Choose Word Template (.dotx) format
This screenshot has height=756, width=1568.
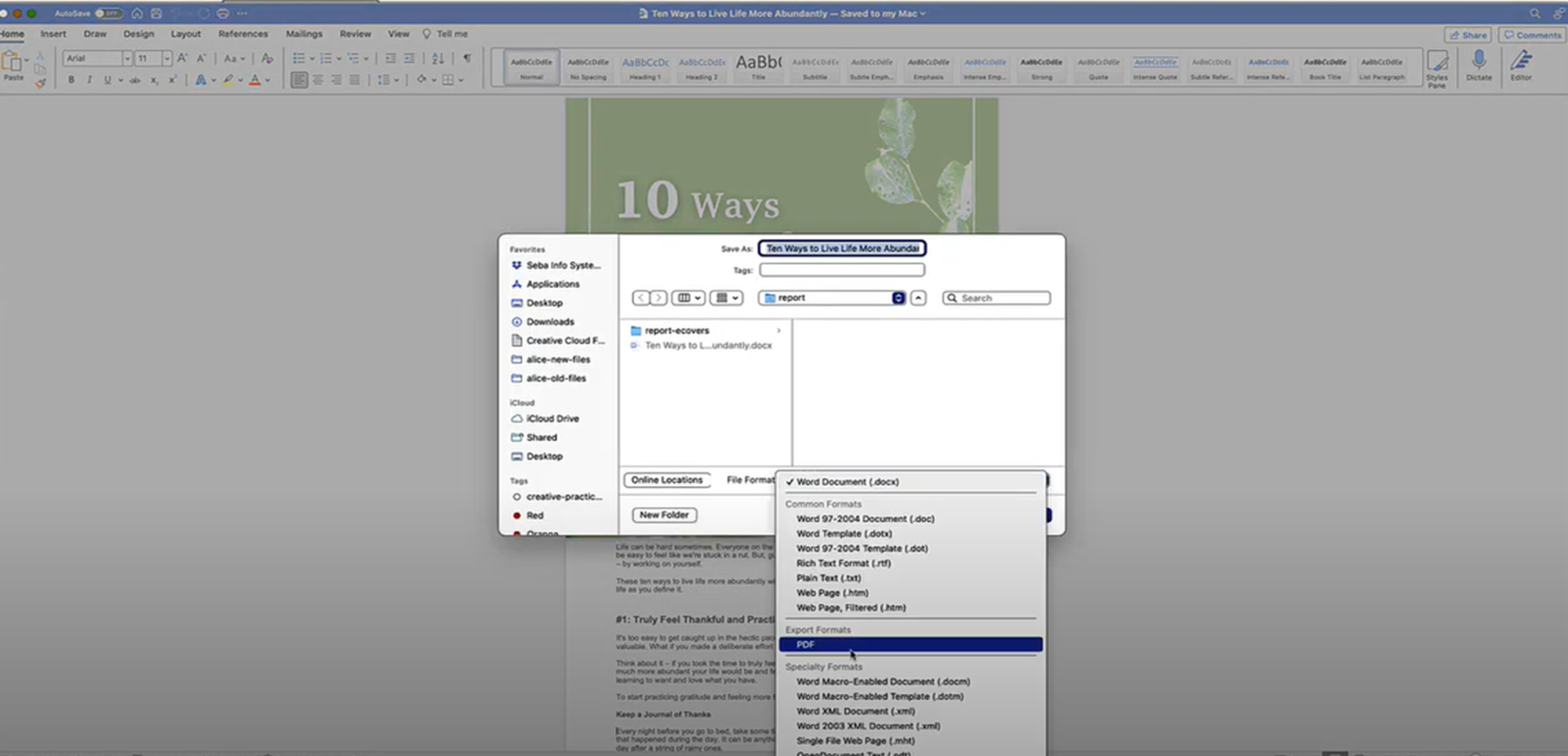click(x=844, y=534)
